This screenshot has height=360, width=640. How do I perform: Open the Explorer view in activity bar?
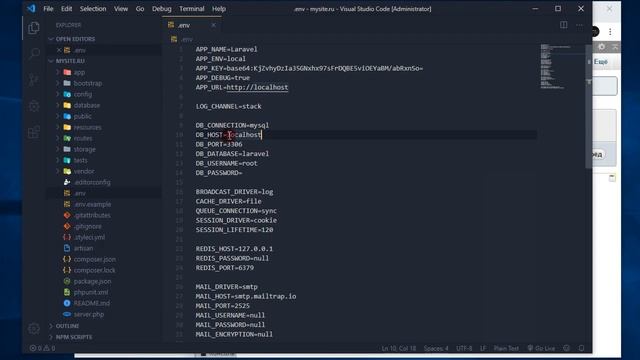pyautogui.click(x=34, y=28)
